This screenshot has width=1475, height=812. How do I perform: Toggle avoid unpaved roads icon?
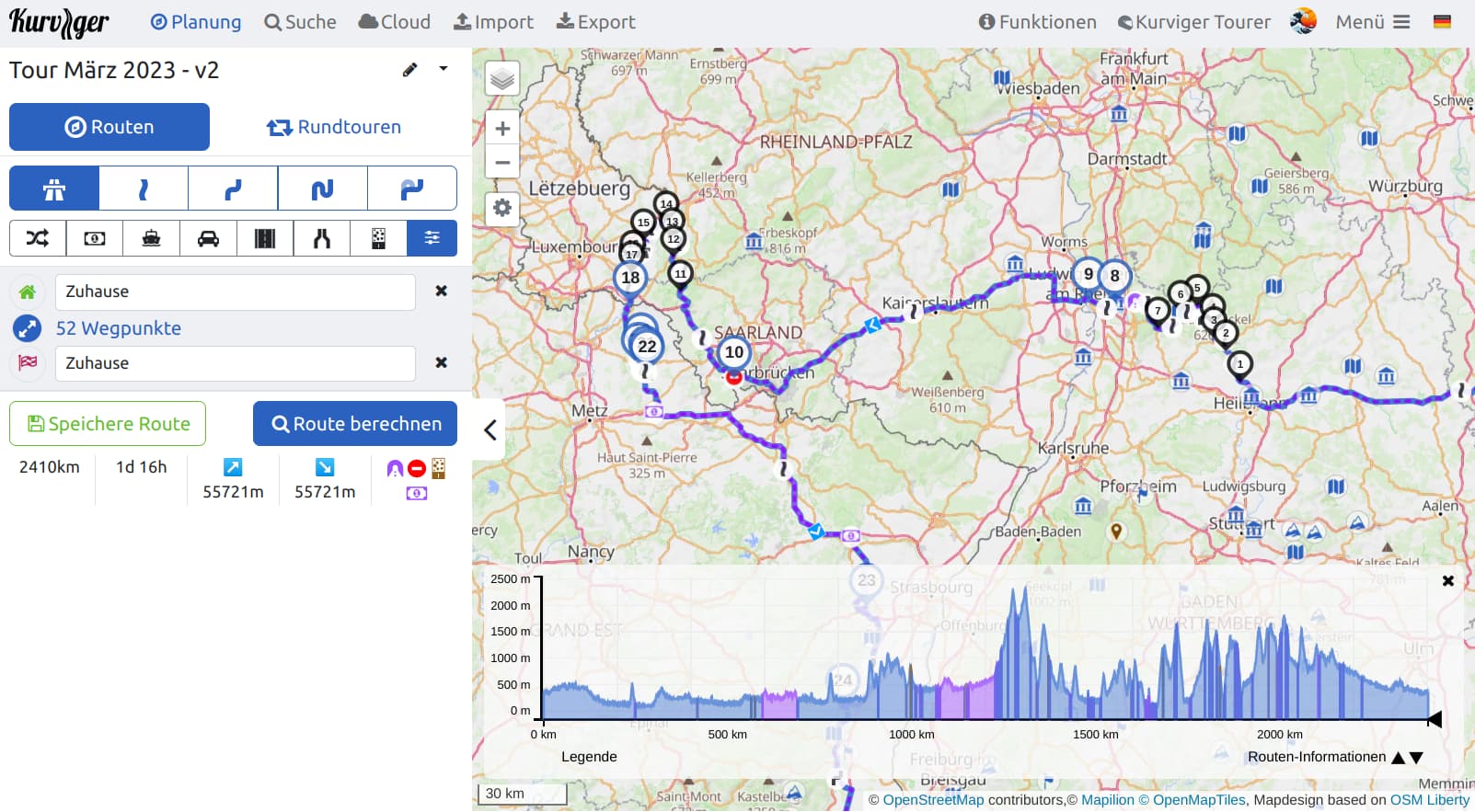click(x=378, y=238)
